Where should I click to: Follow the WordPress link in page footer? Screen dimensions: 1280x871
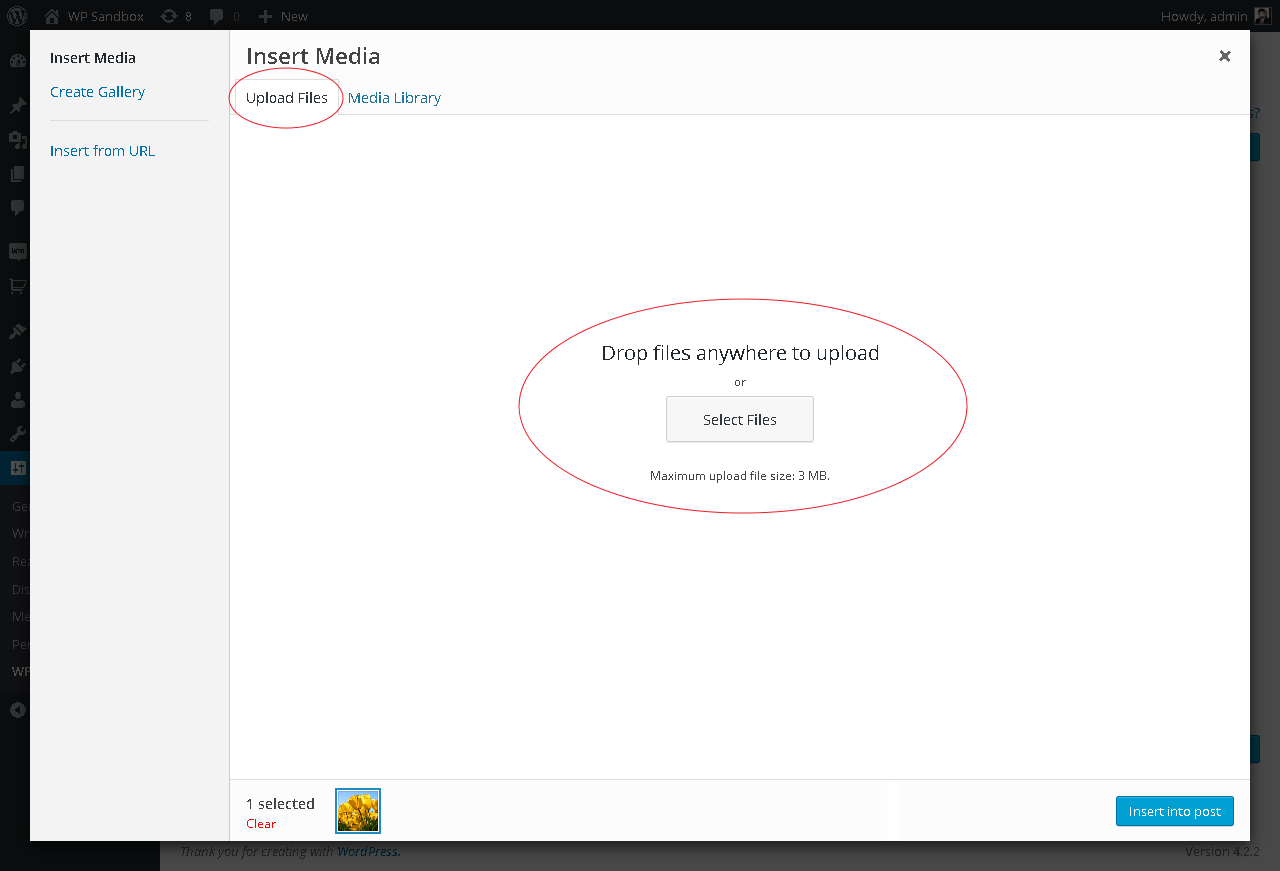coord(367,852)
